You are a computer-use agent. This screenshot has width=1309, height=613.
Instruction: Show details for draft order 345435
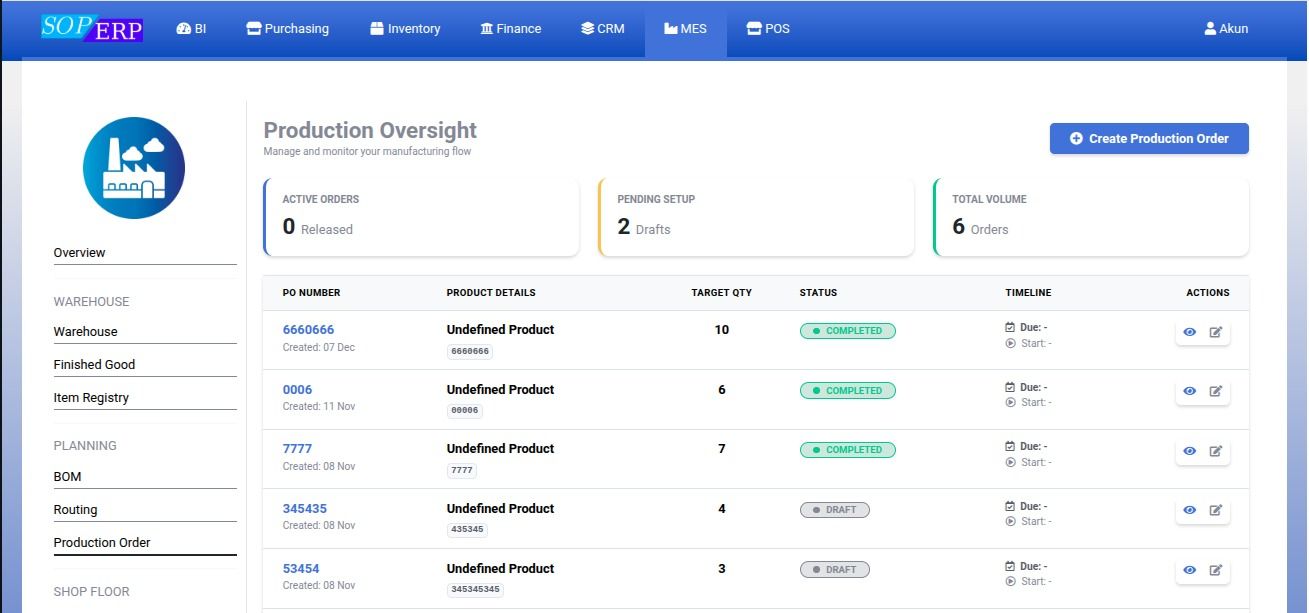1189,510
